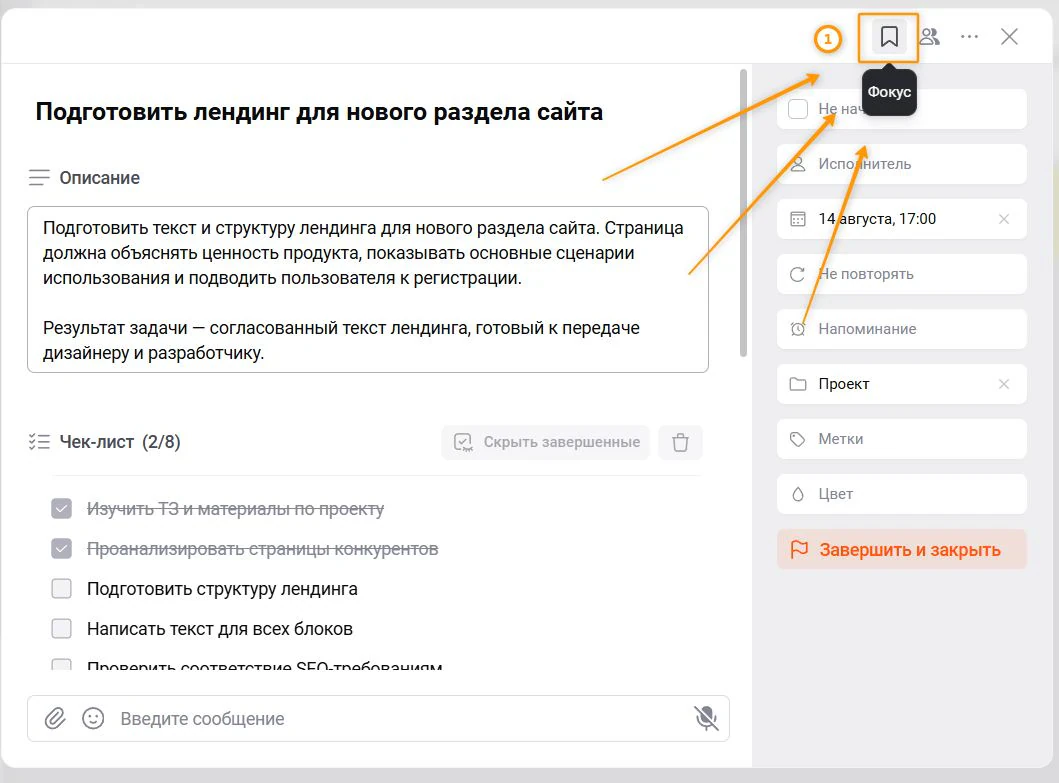Click the paperclip attach file icon
1059x783 pixels.
coord(55,718)
